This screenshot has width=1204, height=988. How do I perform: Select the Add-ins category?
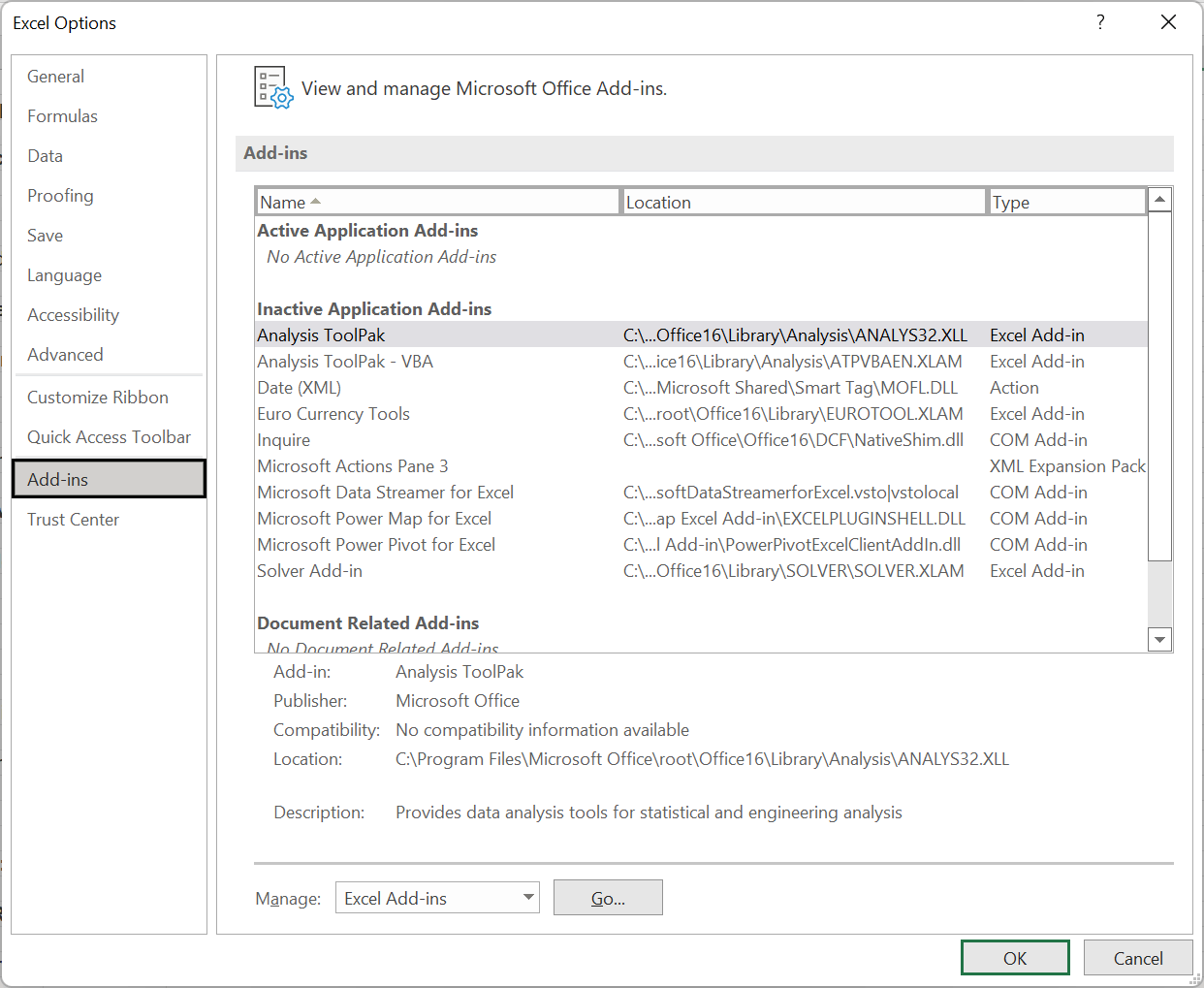coord(109,479)
